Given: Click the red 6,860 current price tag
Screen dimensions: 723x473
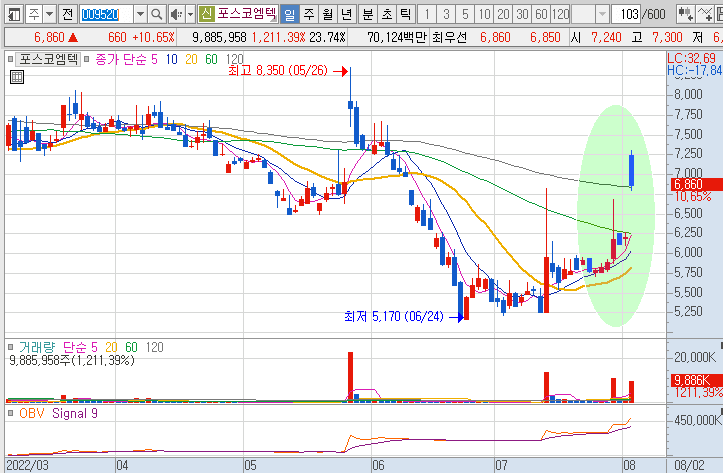Looking at the screenshot, I should pyautogui.click(x=696, y=184).
